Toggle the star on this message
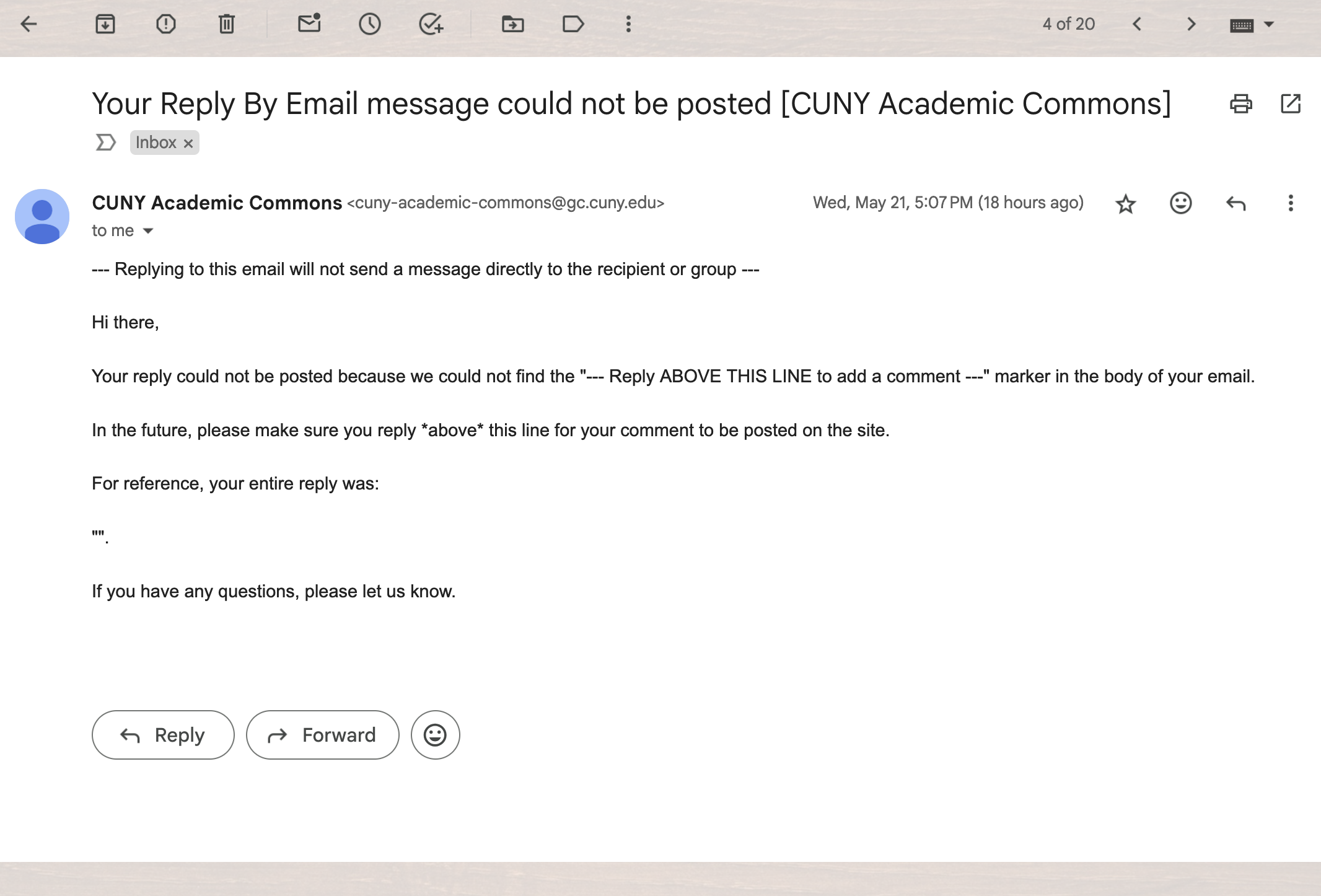Image resolution: width=1321 pixels, height=896 pixels. (1125, 203)
